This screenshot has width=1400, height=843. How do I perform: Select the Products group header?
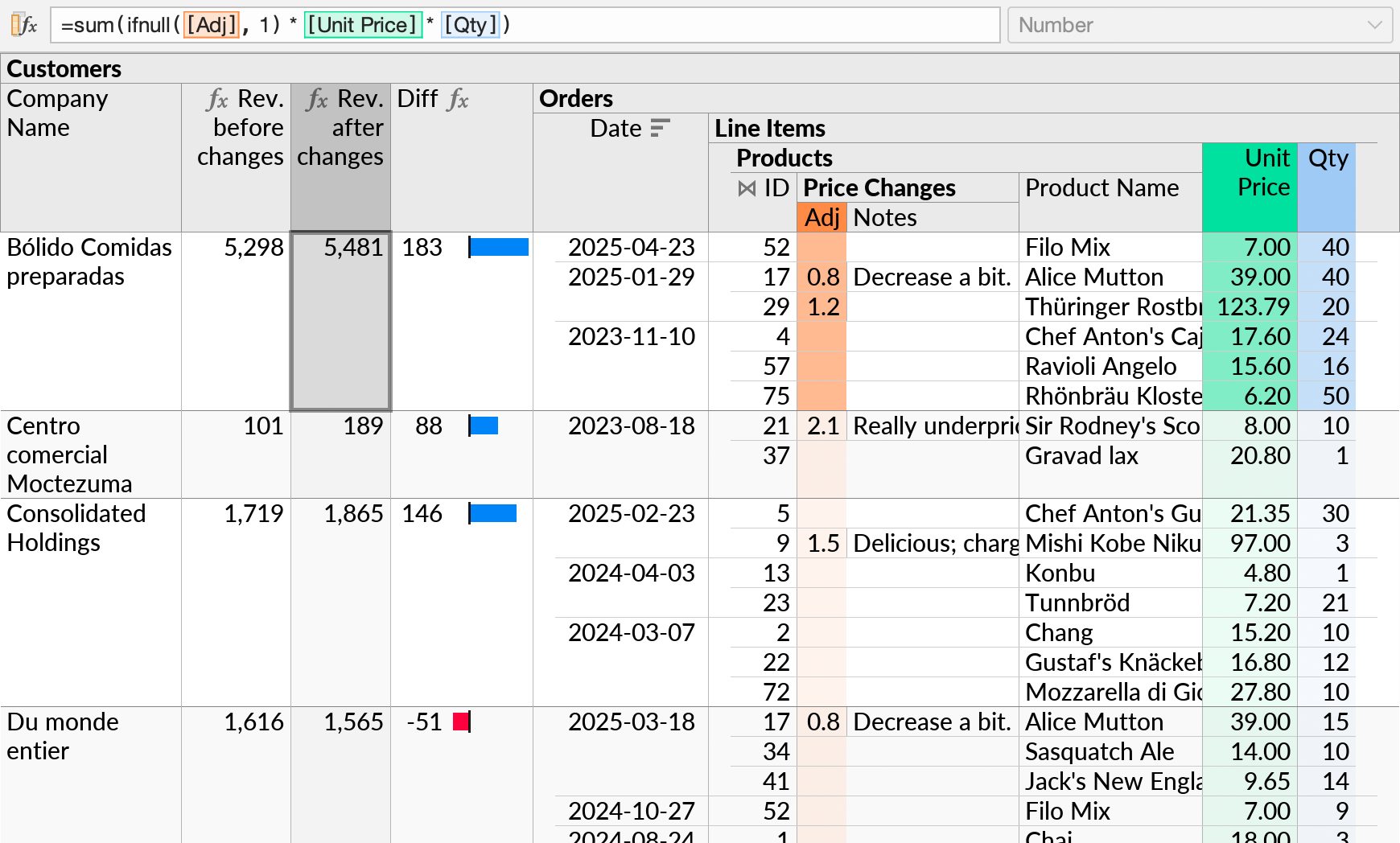[x=784, y=158]
